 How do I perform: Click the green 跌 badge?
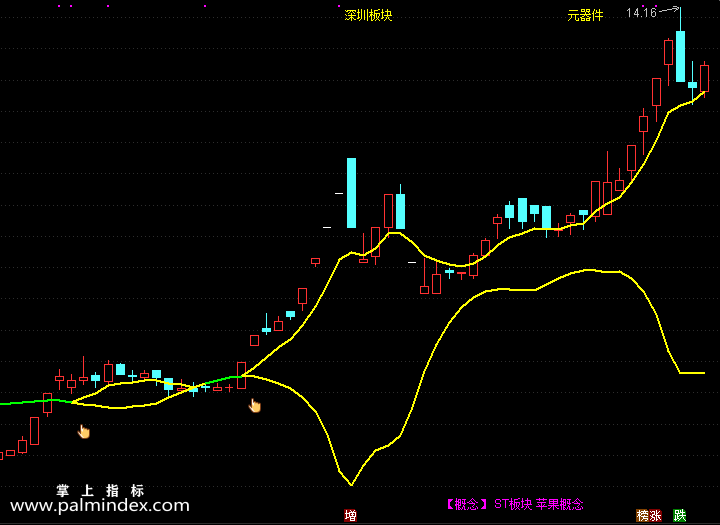pyautogui.click(x=680, y=515)
